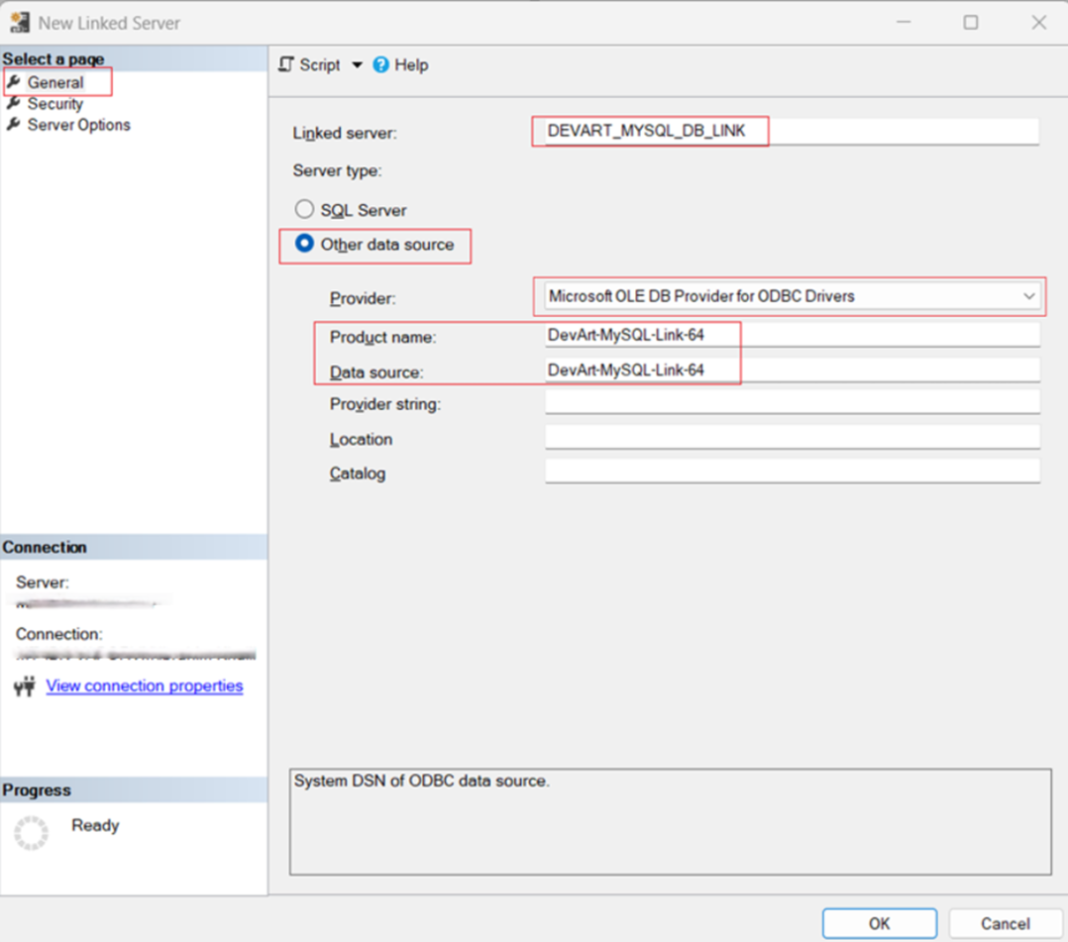Select the Other data source radio button
Image resolution: width=1068 pixels, height=942 pixels.
point(303,244)
